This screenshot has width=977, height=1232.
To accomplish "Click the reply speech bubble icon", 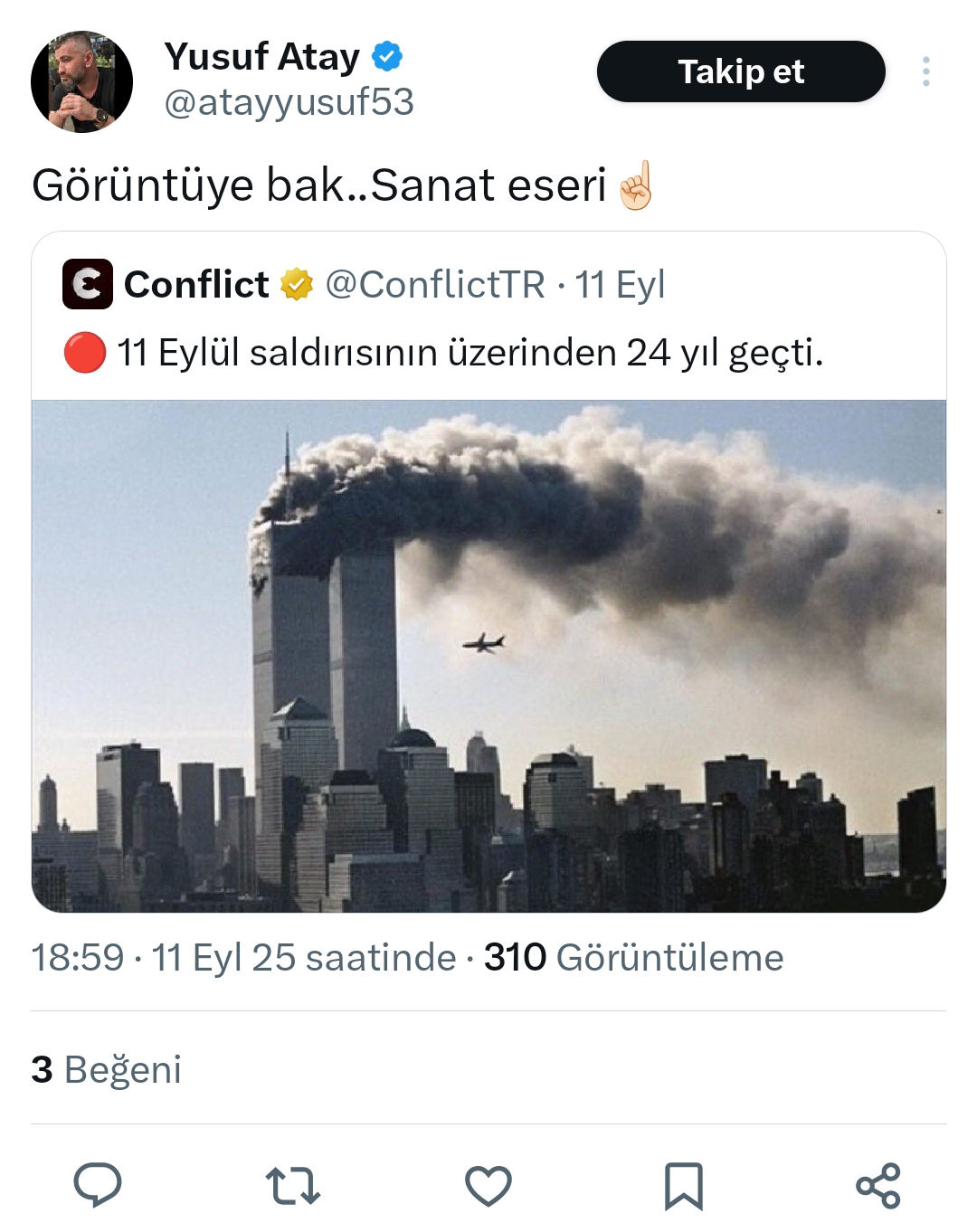I will [x=98, y=1185].
